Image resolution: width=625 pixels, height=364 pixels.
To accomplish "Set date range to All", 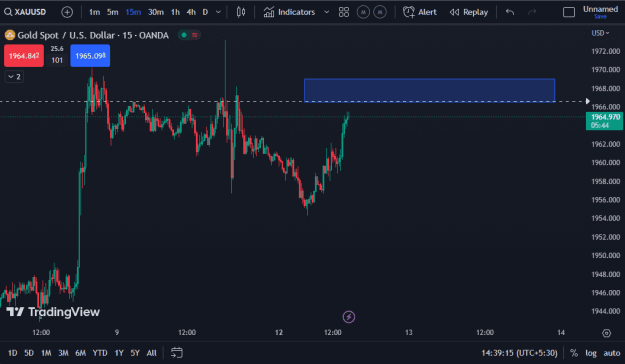I will click(151, 353).
